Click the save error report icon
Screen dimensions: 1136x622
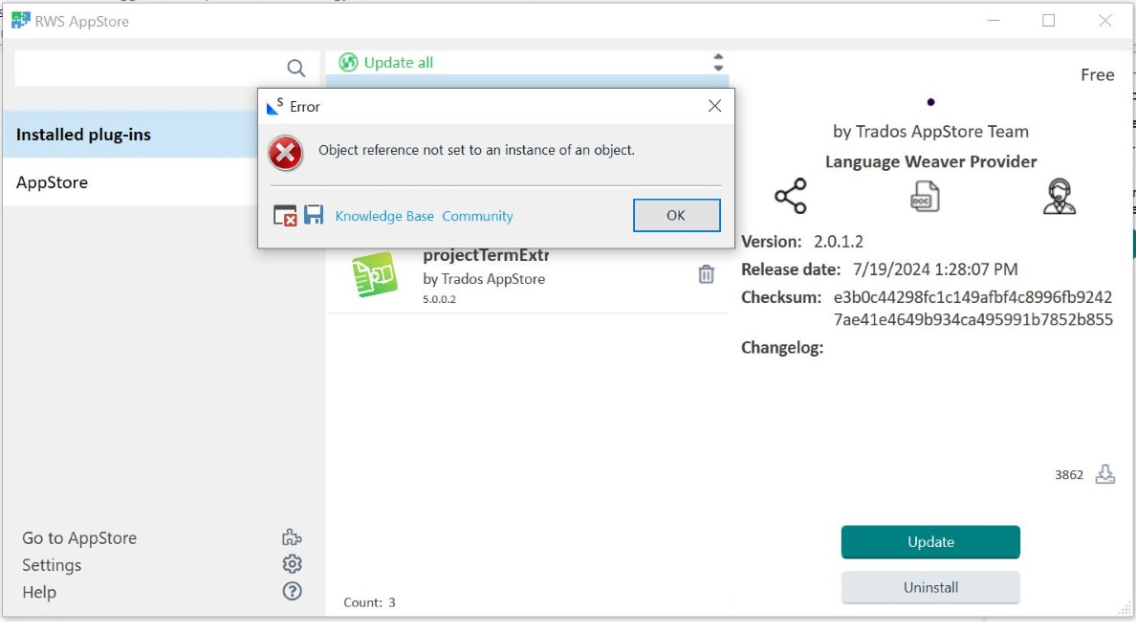click(x=312, y=215)
